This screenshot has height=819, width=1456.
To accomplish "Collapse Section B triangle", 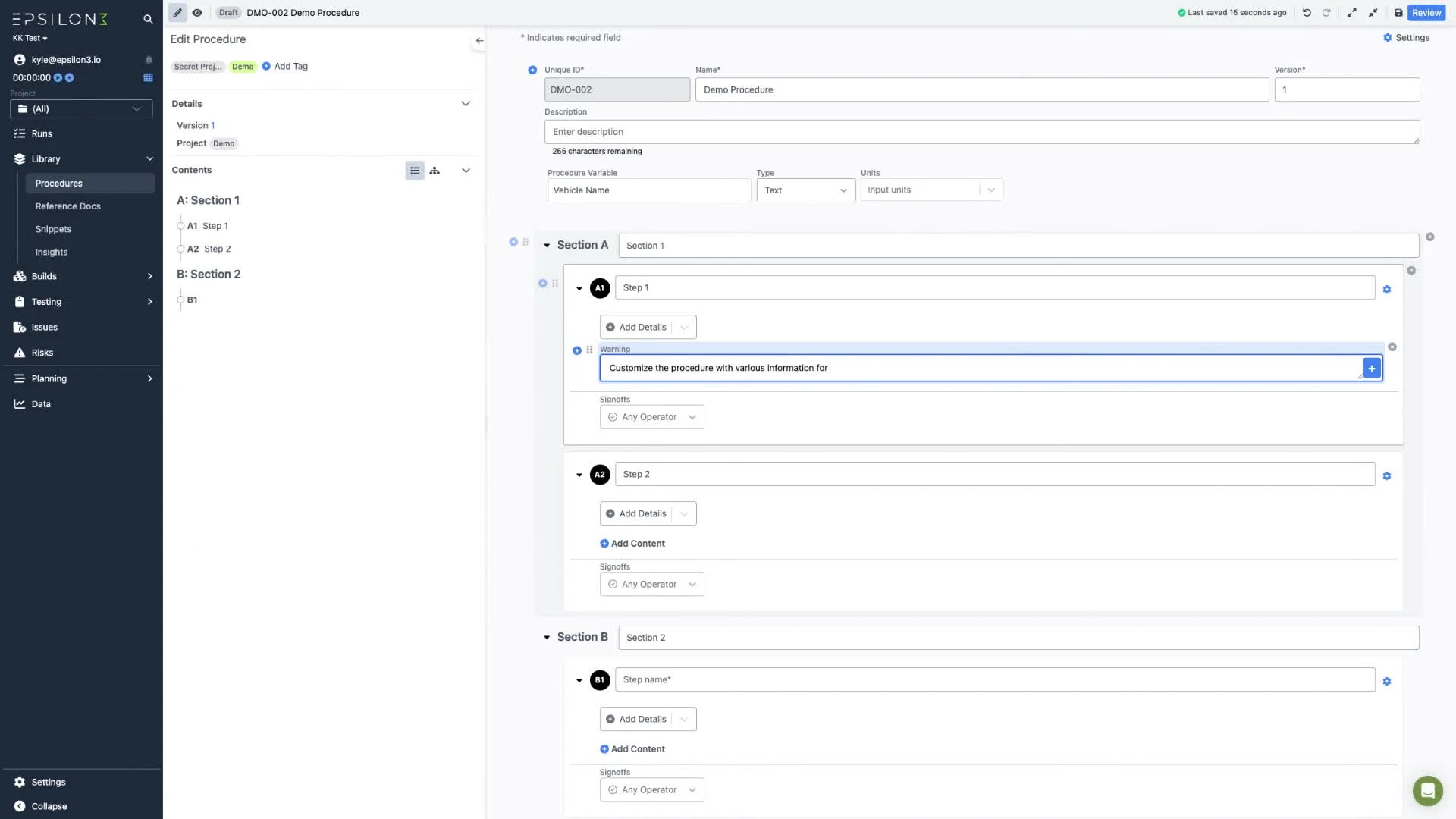I will click(547, 638).
